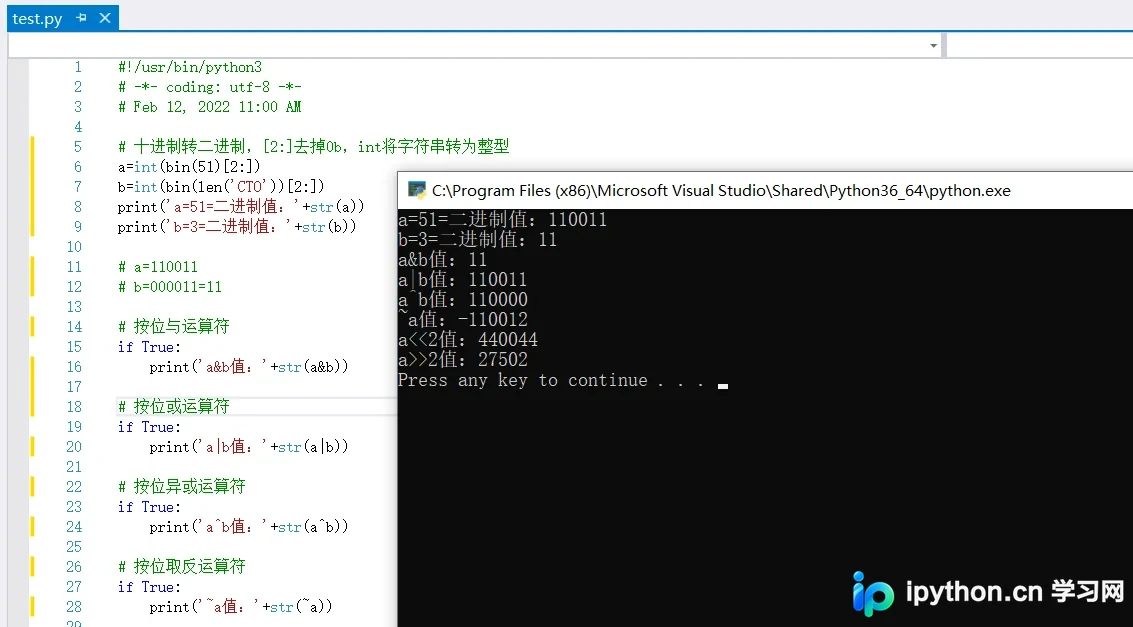Place cursor on 'a=int(bin(51)[2:])' line
1133x627 pixels.
click(189, 167)
